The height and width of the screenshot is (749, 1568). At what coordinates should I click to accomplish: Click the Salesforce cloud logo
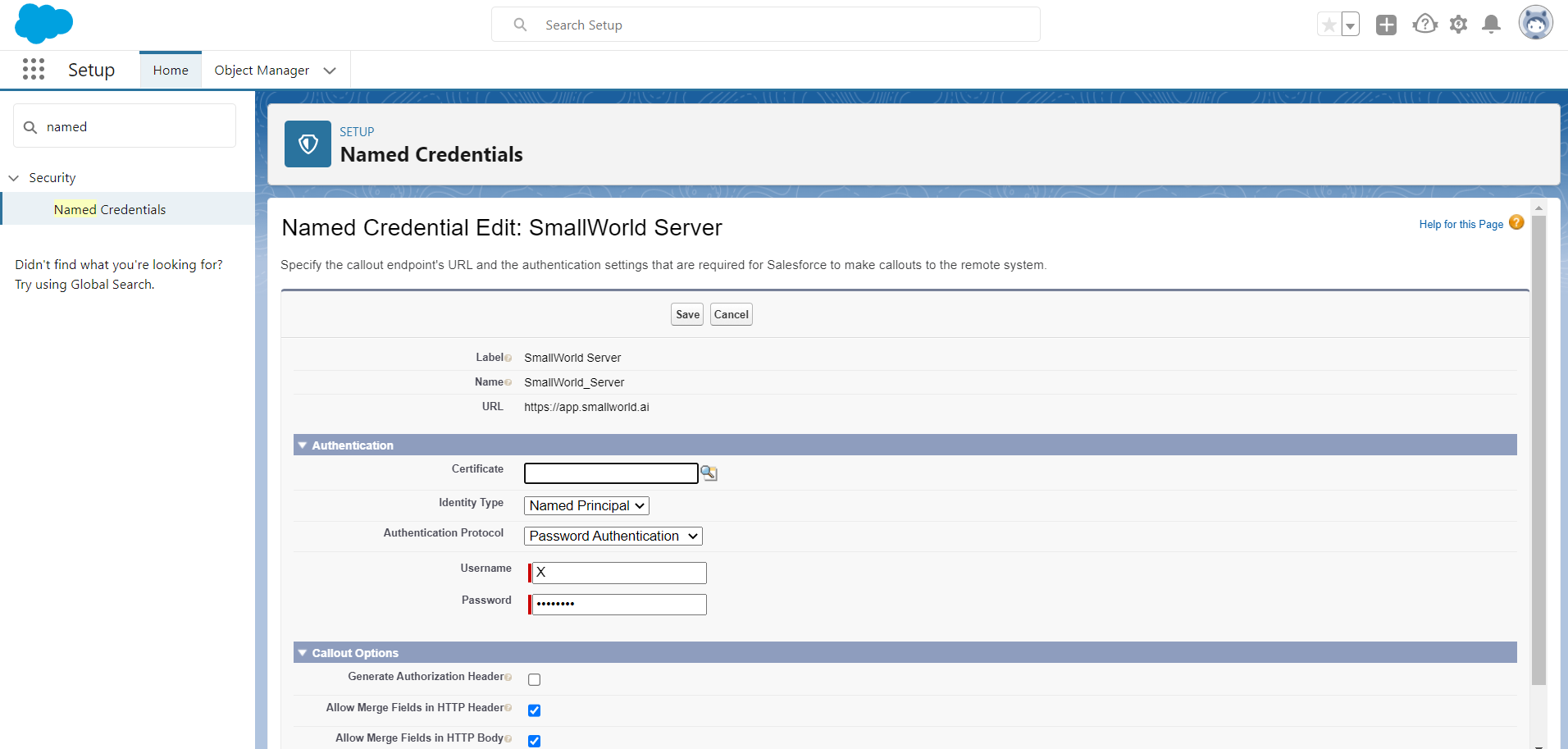pyautogui.click(x=43, y=23)
